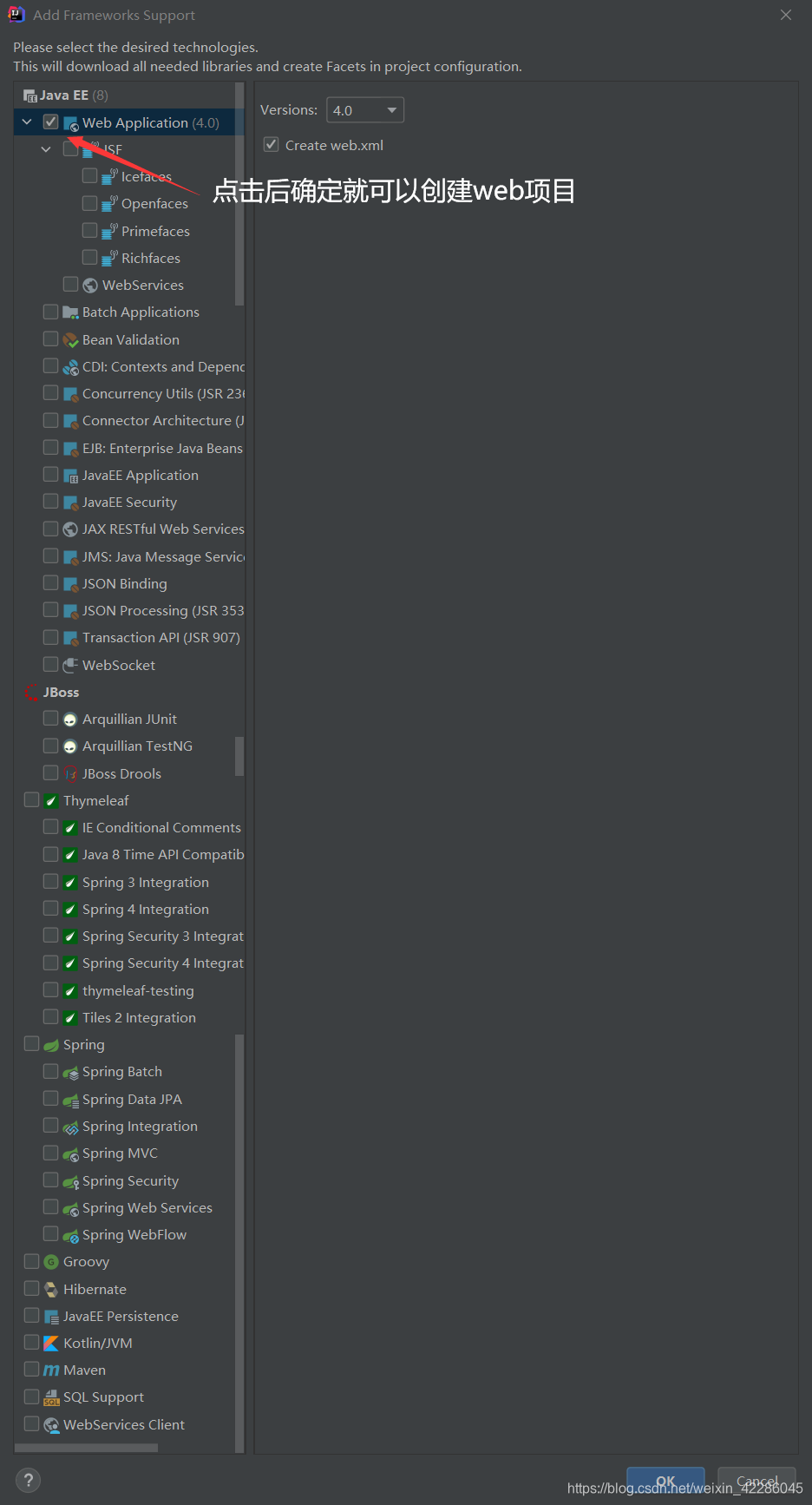Enable the JSF checkbox
Screen dimensions: 812x1505
(x=70, y=149)
